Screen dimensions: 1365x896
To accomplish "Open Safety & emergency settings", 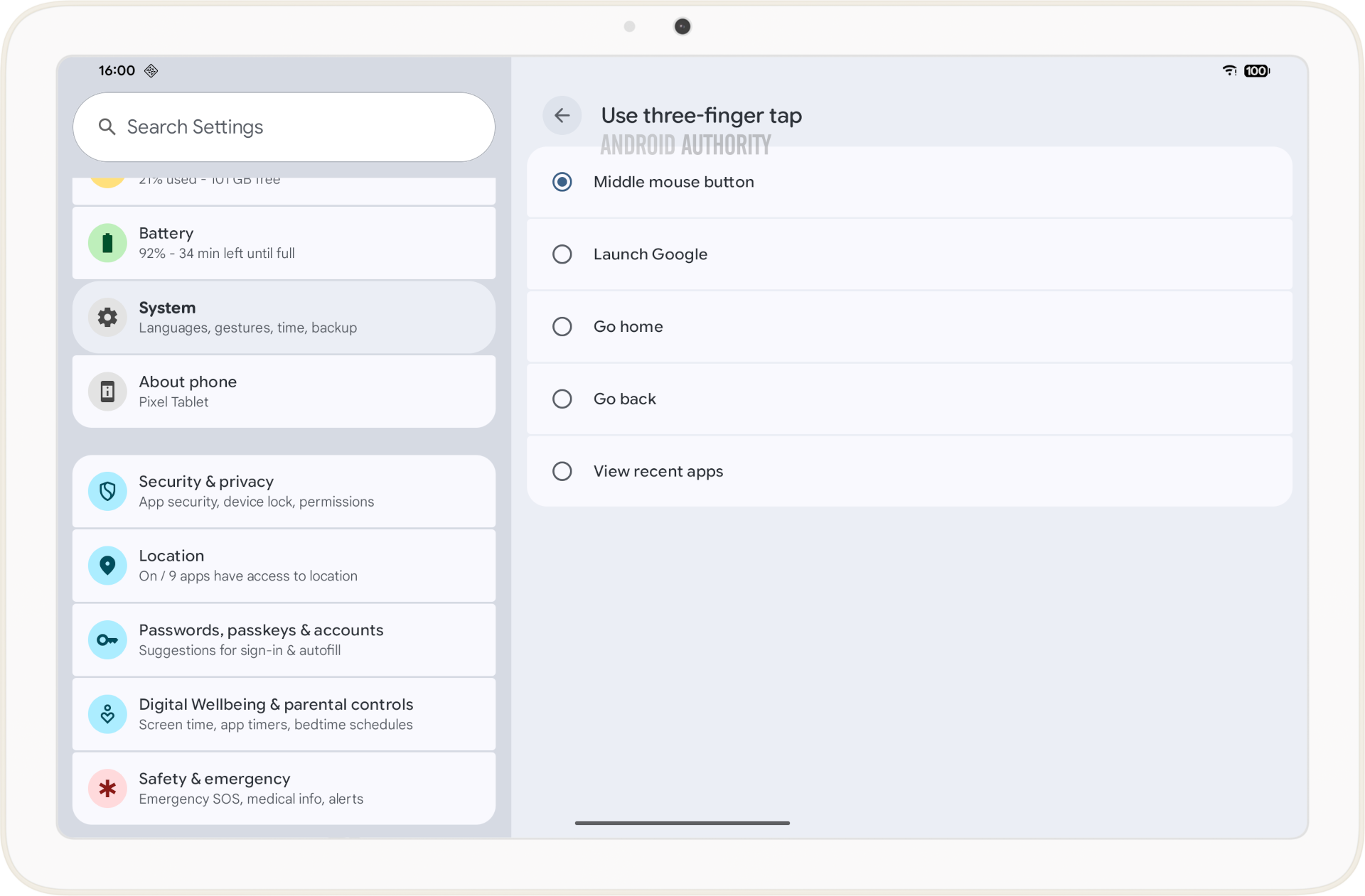I will point(284,788).
